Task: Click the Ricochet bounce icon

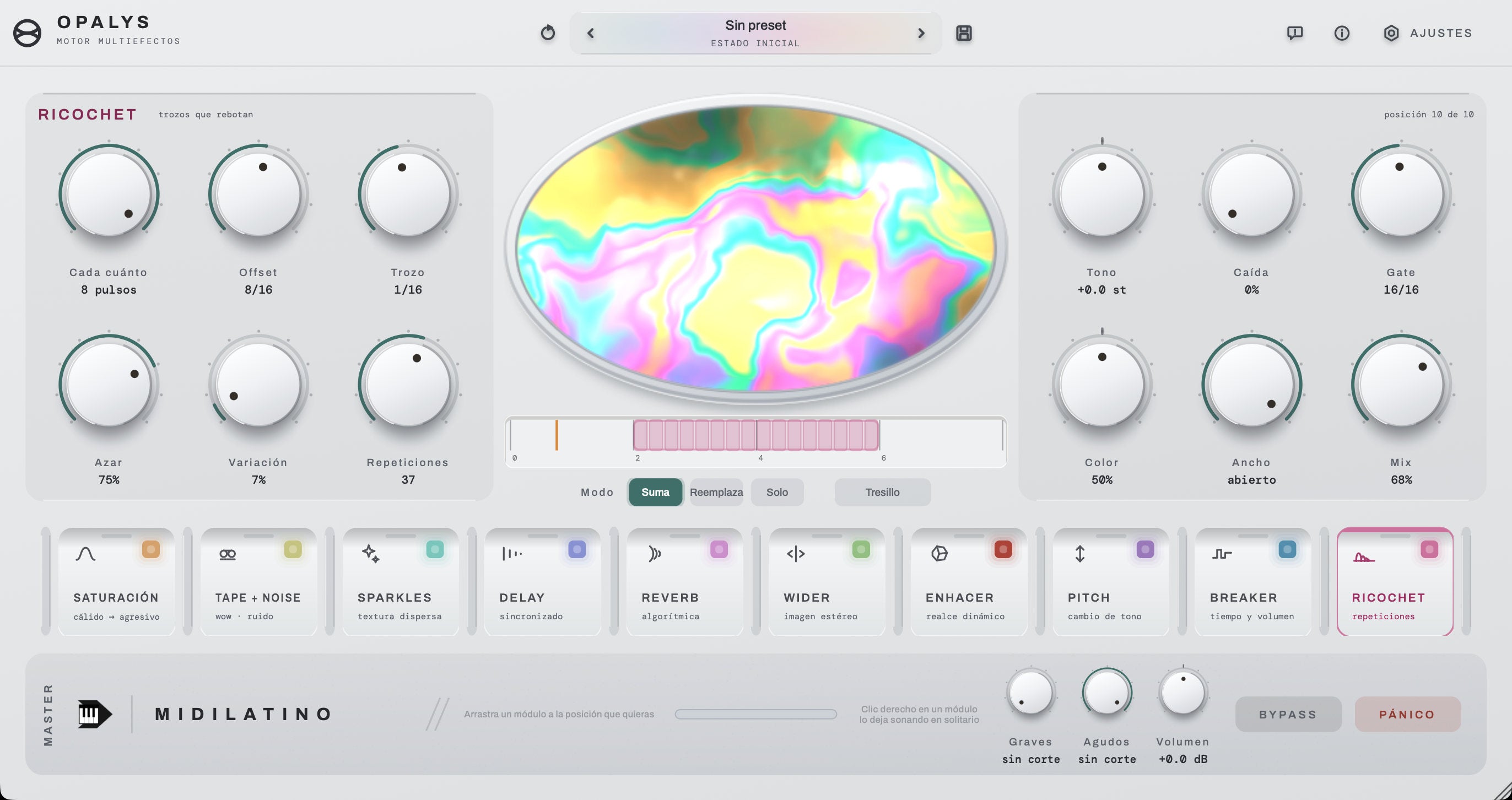Action: (1364, 557)
